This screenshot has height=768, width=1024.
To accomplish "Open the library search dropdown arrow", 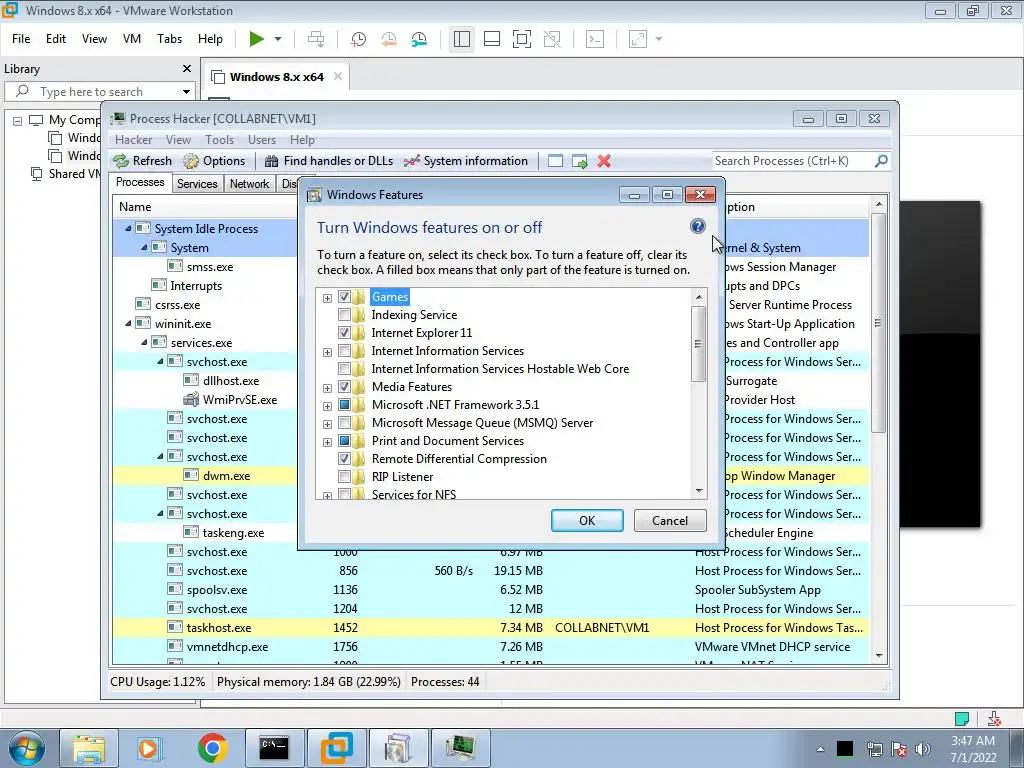I will 186,91.
